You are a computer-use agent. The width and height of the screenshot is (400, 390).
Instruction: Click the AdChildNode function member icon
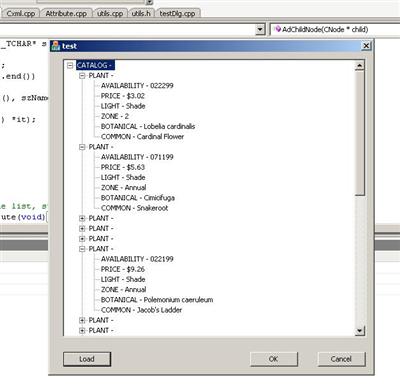[x=277, y=29]
